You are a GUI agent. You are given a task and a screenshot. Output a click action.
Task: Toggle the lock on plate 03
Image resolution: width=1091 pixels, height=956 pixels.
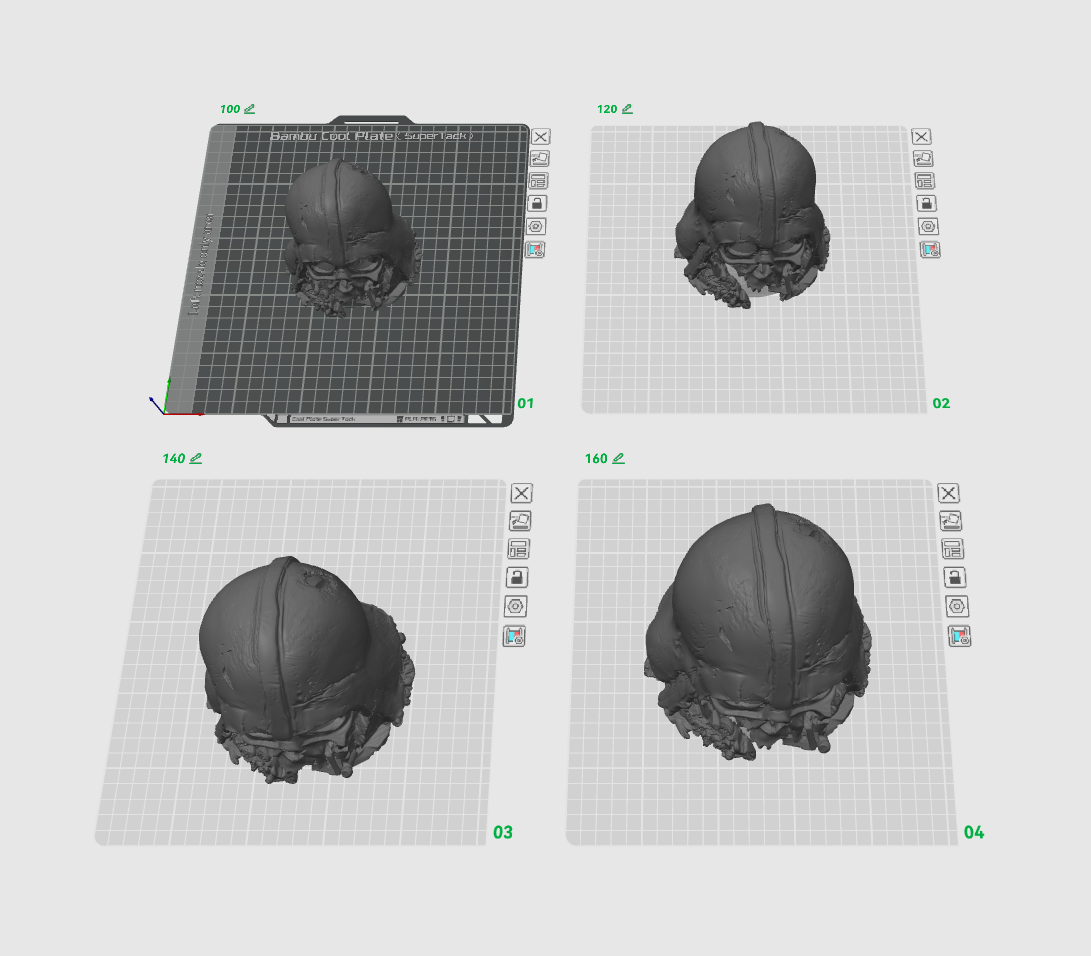(x=517, y=577)
